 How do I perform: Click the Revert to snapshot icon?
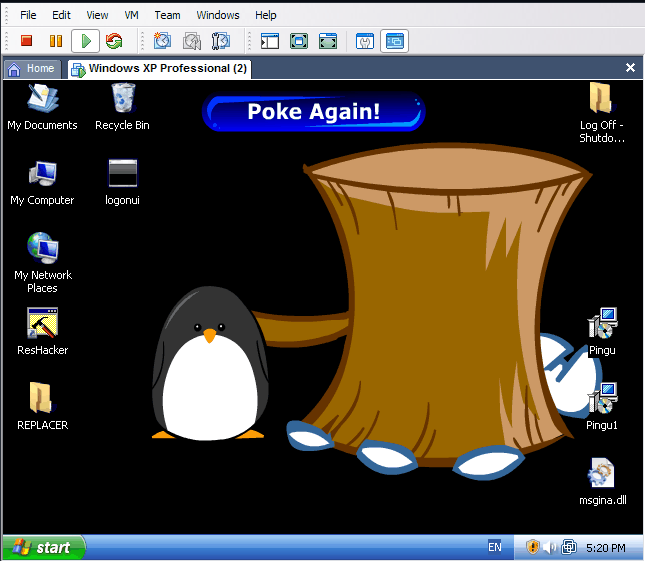(192, 41)
